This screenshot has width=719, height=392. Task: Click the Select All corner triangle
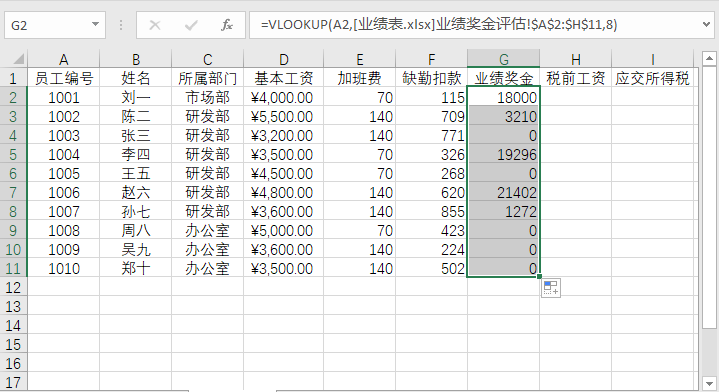tap(18, 59)
